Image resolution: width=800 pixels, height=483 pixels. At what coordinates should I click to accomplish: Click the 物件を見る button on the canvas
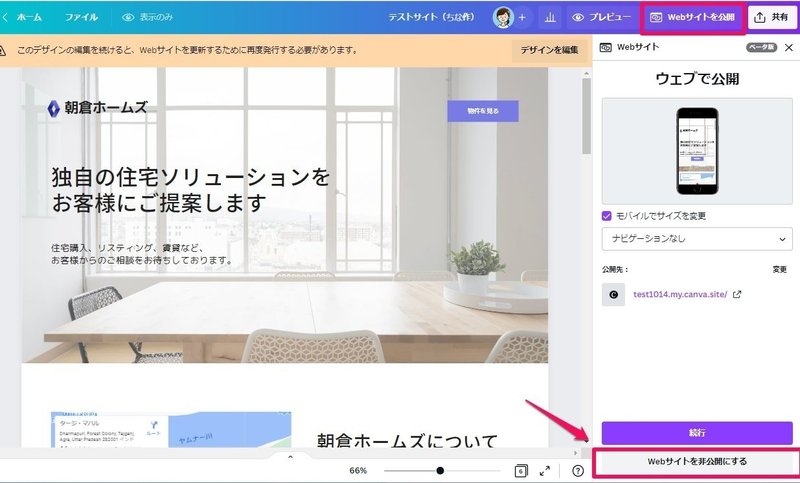coord(483,111)
